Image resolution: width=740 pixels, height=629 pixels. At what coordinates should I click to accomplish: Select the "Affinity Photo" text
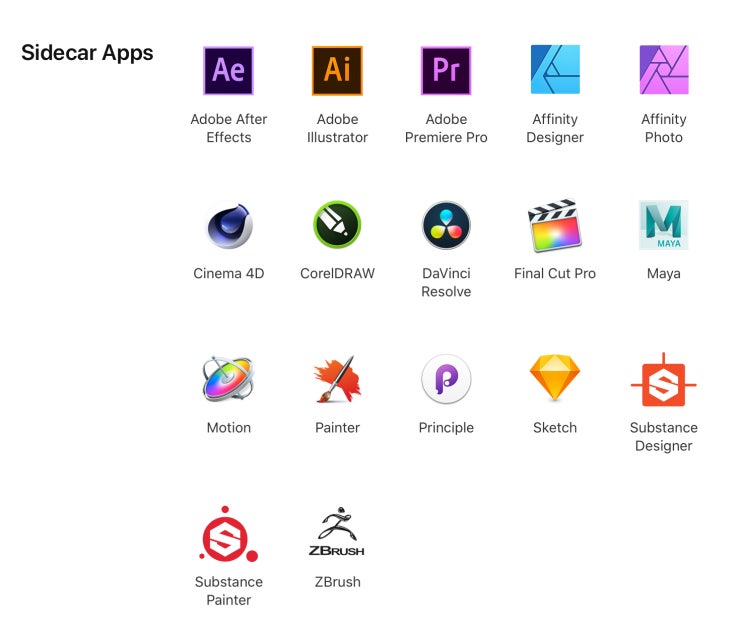[664, 128]
